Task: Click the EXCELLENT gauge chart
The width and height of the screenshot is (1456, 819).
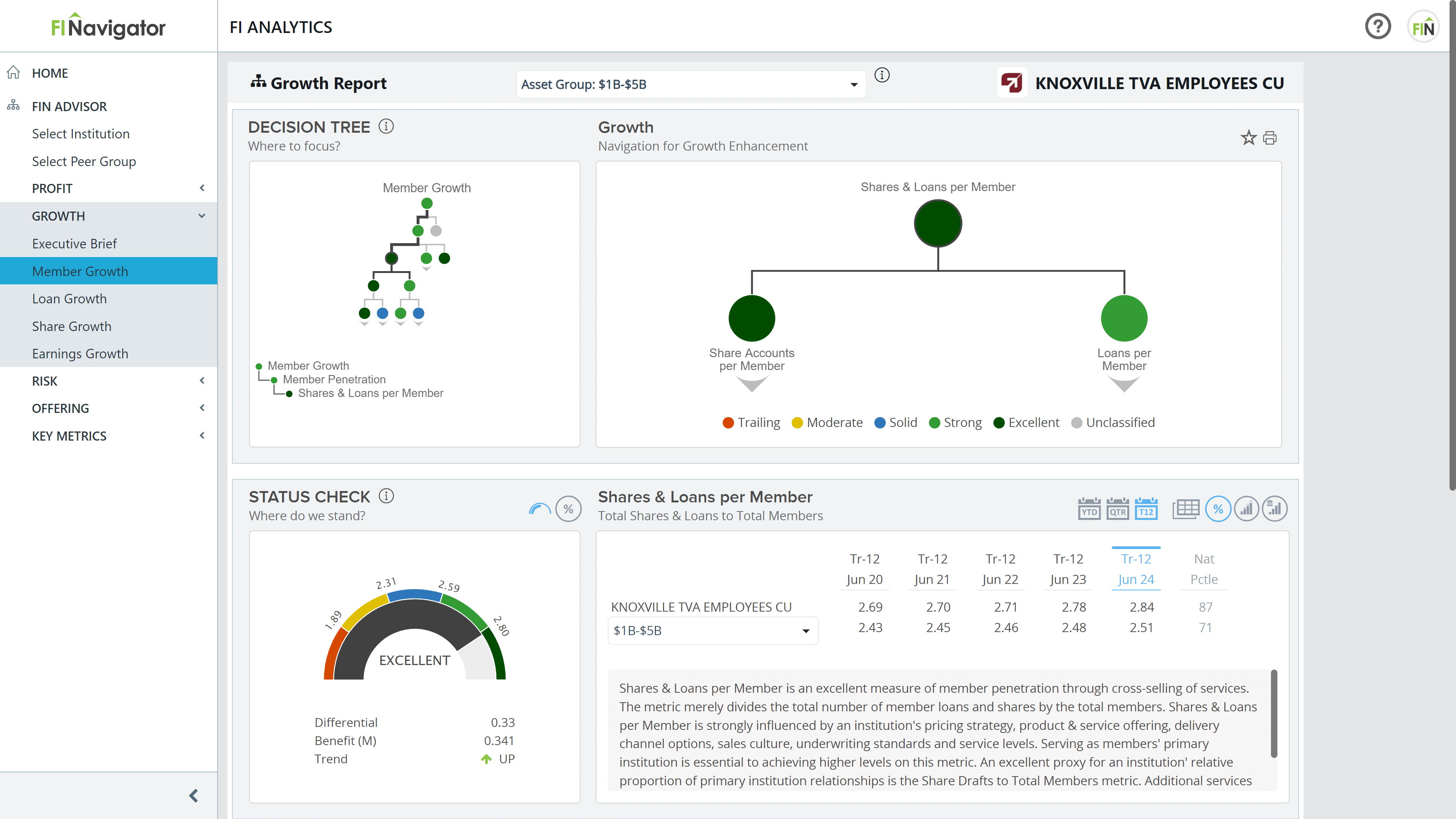Action: [414, 633]
